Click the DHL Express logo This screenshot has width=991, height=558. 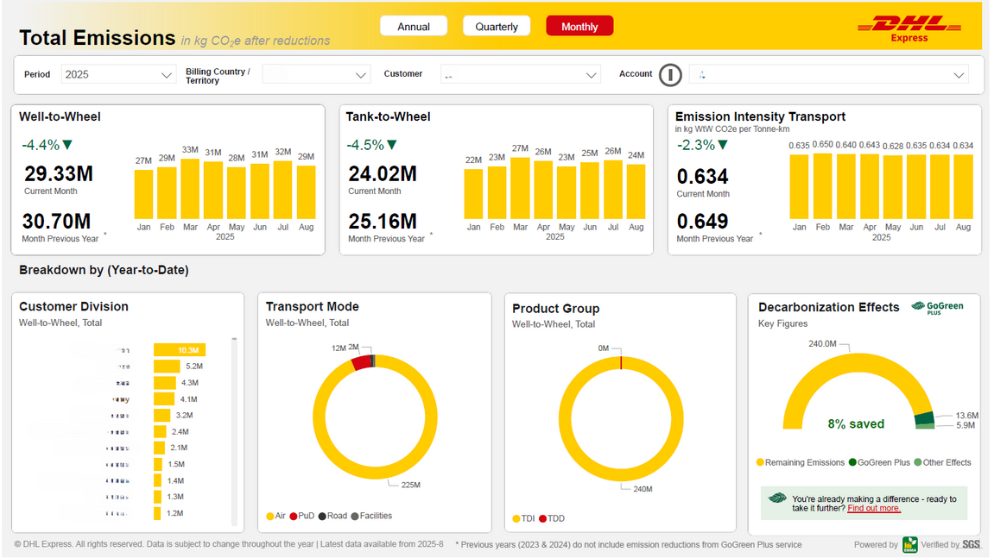click(908, 27)
